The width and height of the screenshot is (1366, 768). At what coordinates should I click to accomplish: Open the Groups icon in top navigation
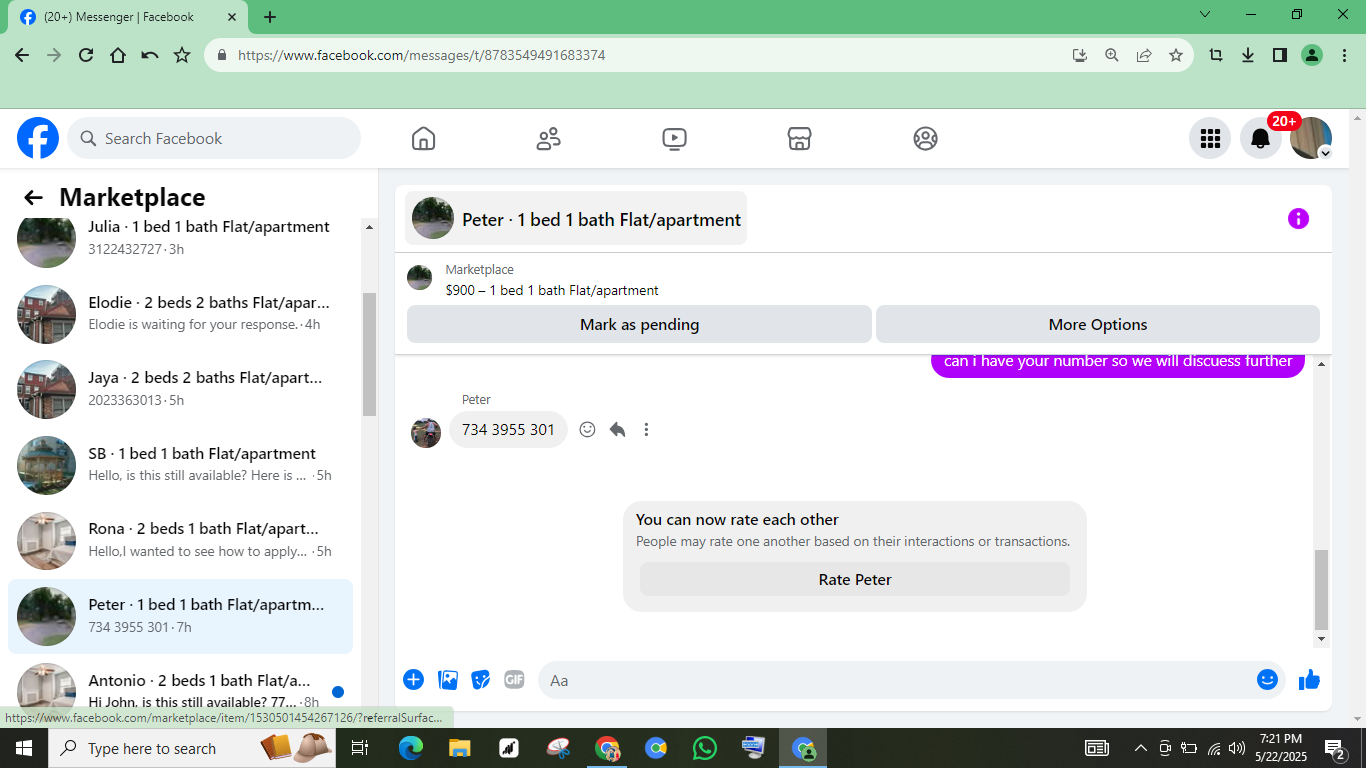[926, 138]
